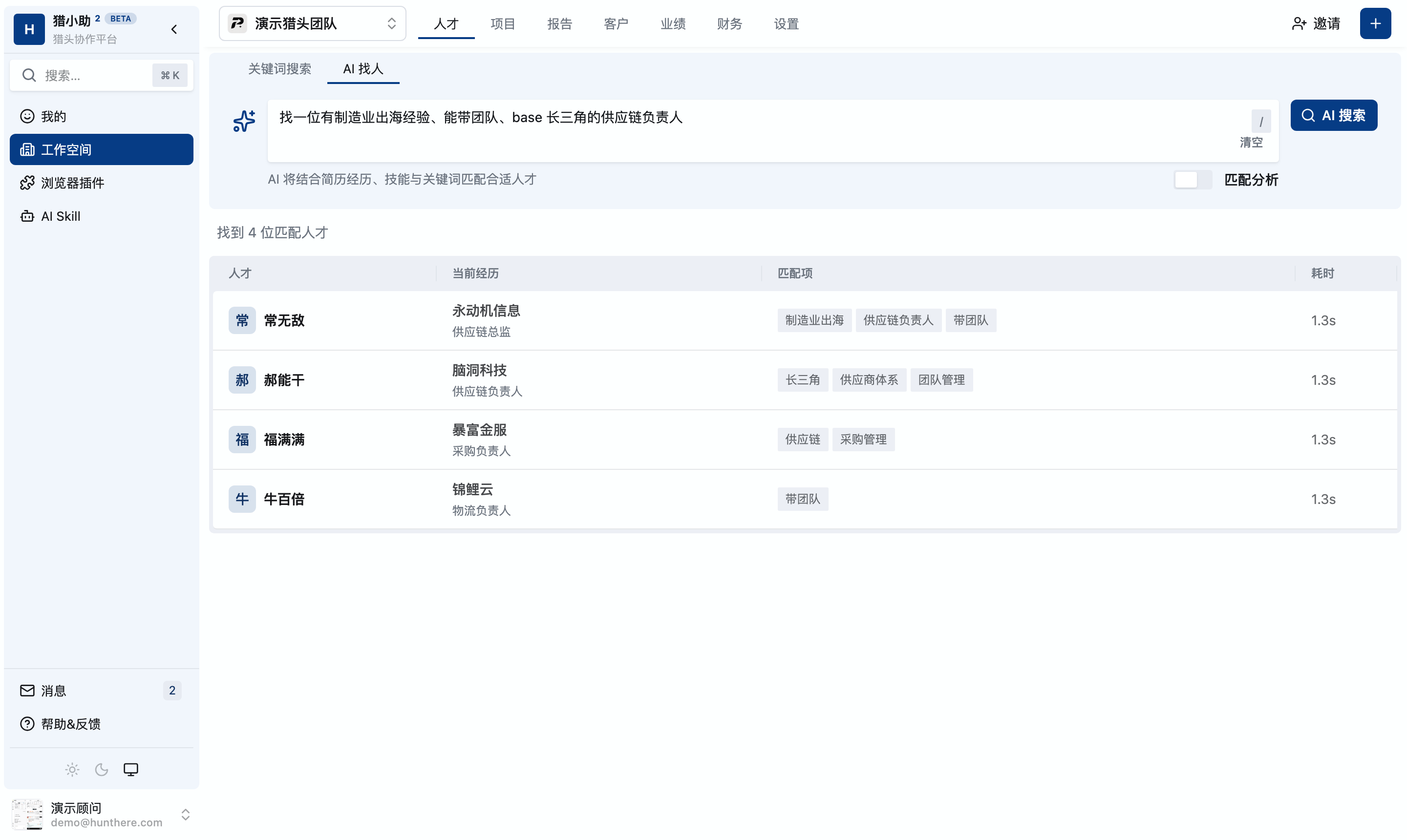Click the 人才 column header

click(239, 273)
